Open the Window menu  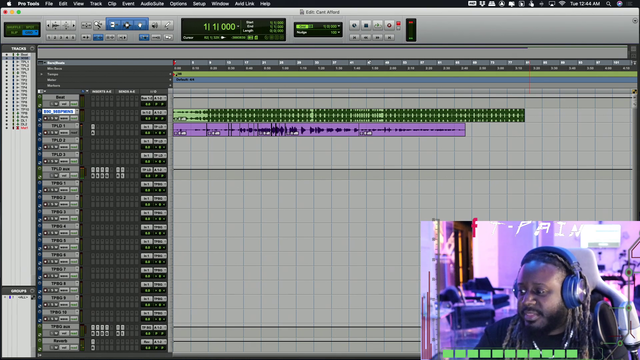pos(220,4)
